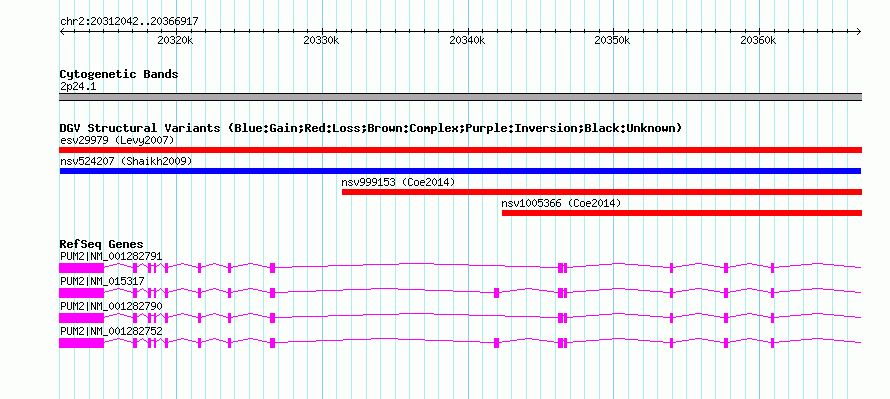Click the DGV Structural Variants track title
The height and width of the screenshot is (399, 890).
point(371,128)
